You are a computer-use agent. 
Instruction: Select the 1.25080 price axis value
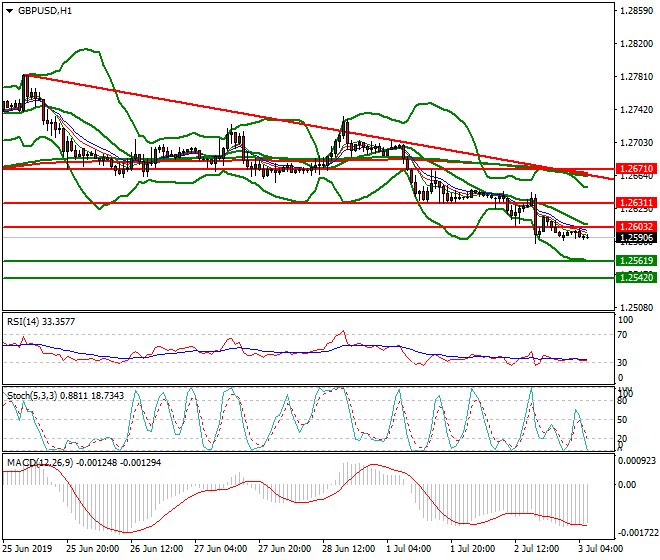(x=637, y=308)
